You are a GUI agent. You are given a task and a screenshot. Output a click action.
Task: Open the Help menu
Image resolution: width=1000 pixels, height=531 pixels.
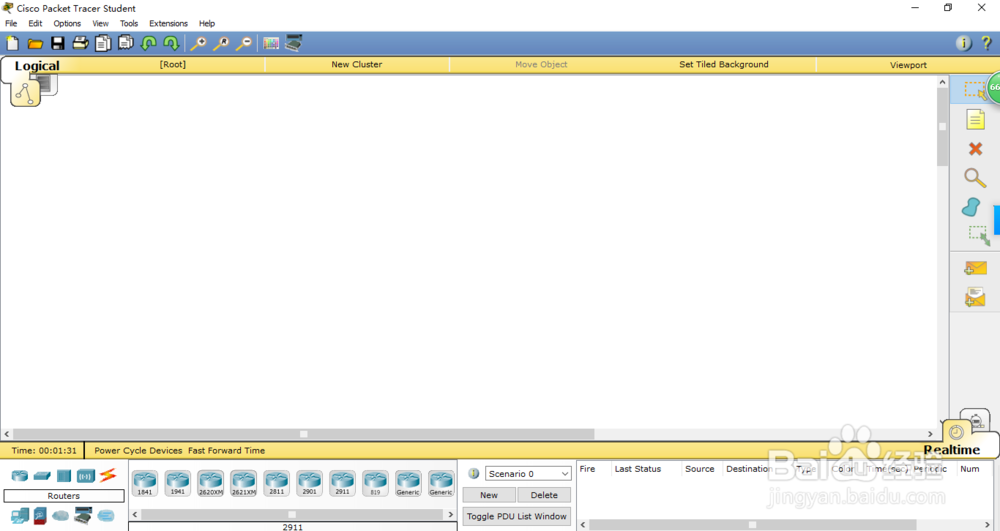coord(207,23)
